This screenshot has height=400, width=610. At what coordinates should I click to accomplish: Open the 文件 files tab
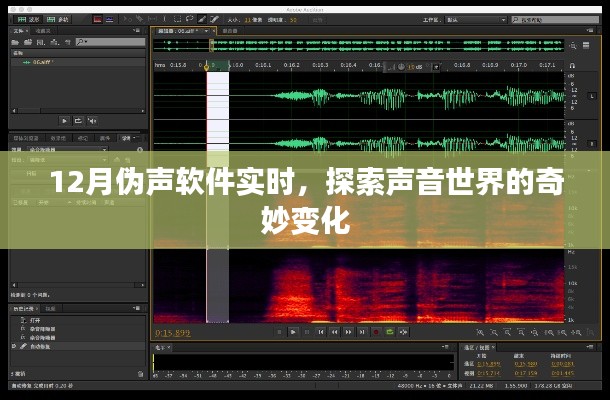[20, 31]
